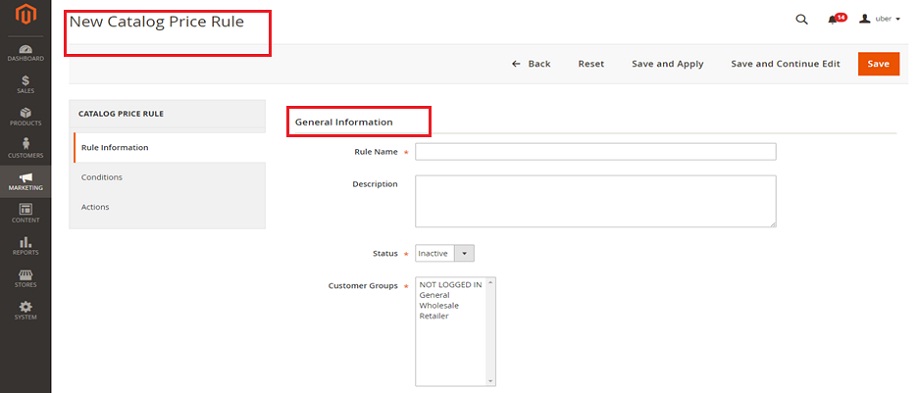
Task: Switch to the Conditions tab
Action: tap(167, 177)
